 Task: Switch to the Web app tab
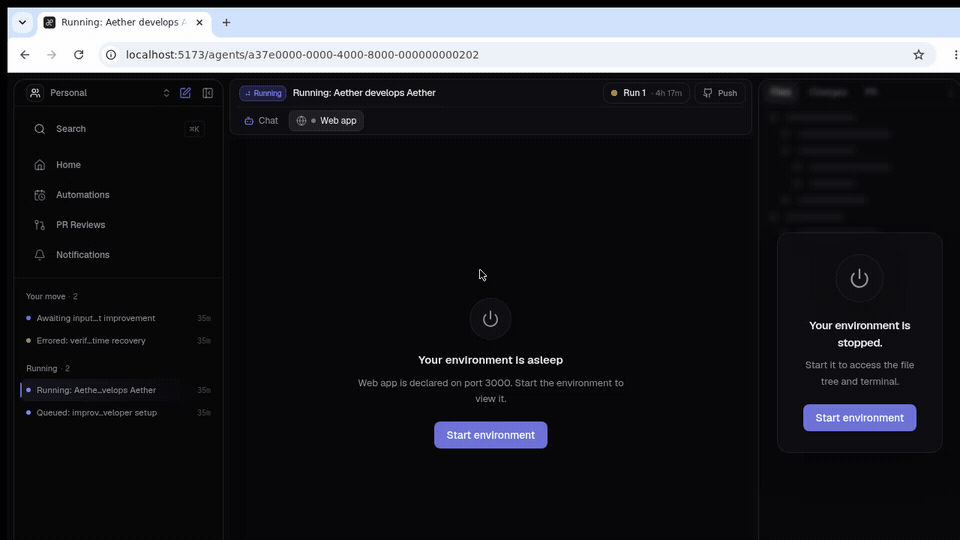tap(326, 121)
